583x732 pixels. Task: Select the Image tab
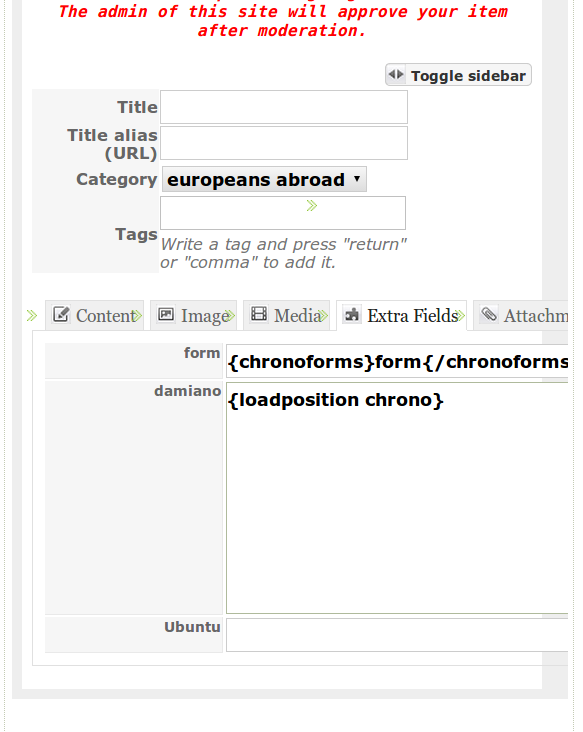pos(193,316)
